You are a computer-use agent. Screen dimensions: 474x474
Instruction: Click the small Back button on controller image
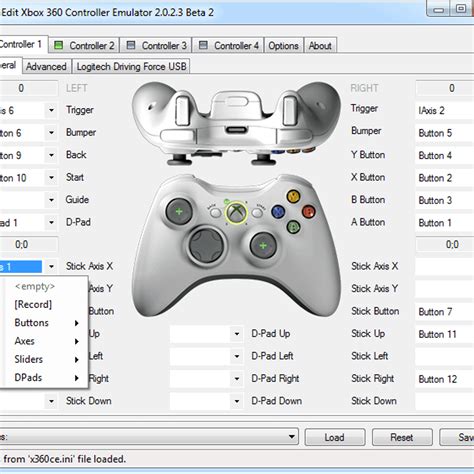tap(215, 212)
